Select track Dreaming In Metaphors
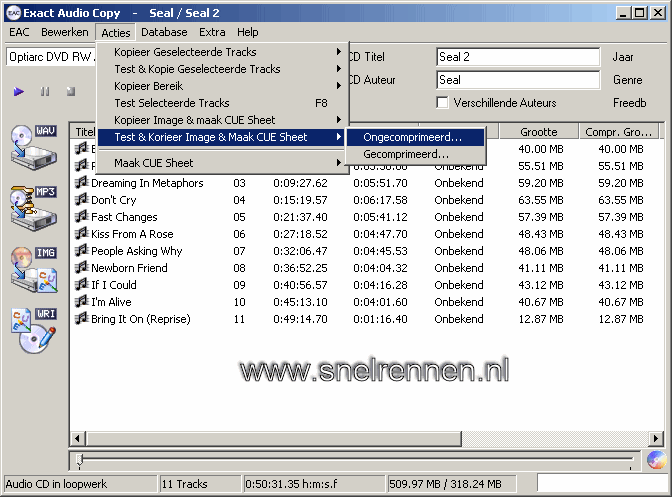Image resolution: width=672 pixels, height=497 pixels. (x=147, y=183)
